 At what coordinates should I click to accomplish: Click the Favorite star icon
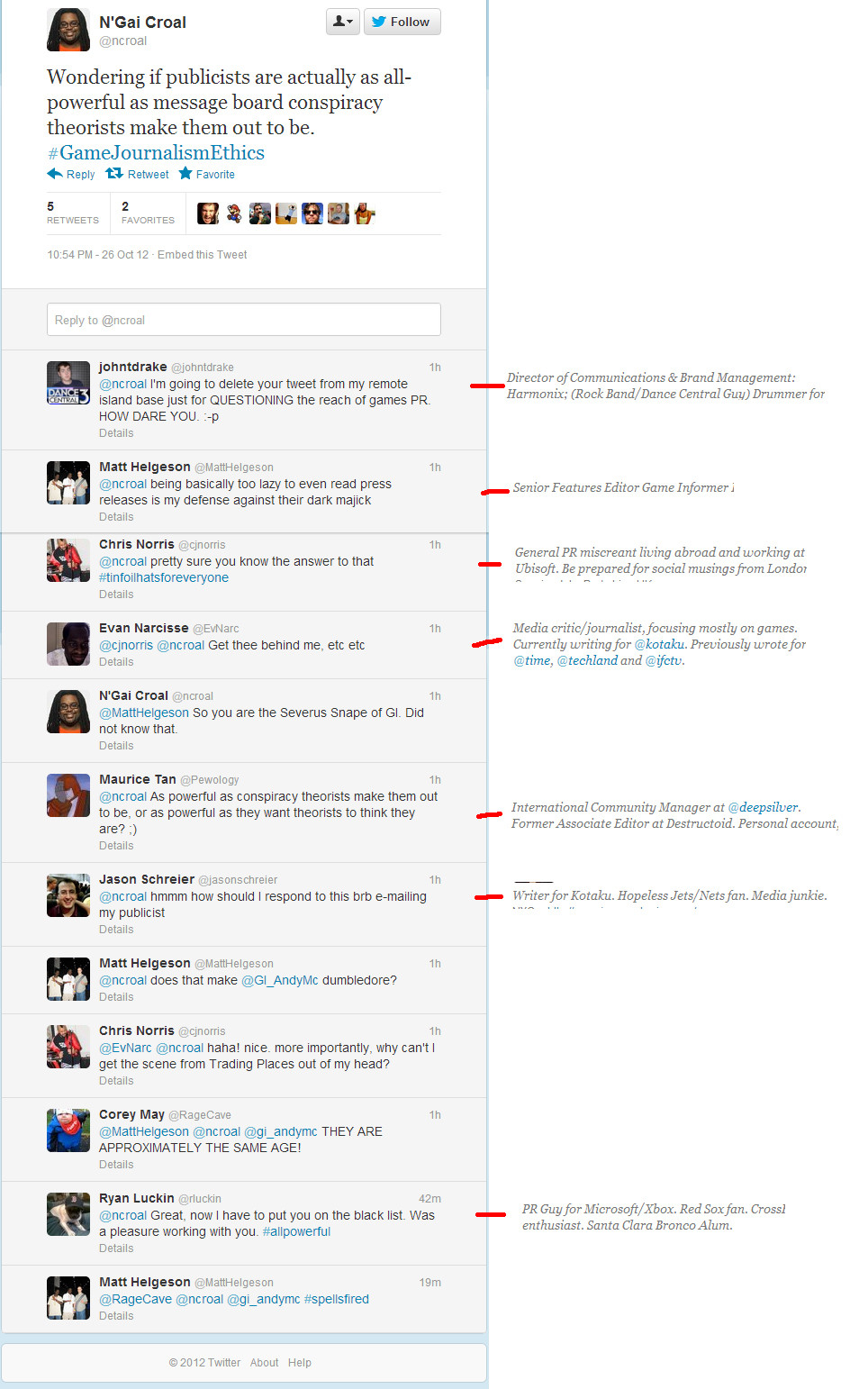pyautogui.click(x=185, y=174)
